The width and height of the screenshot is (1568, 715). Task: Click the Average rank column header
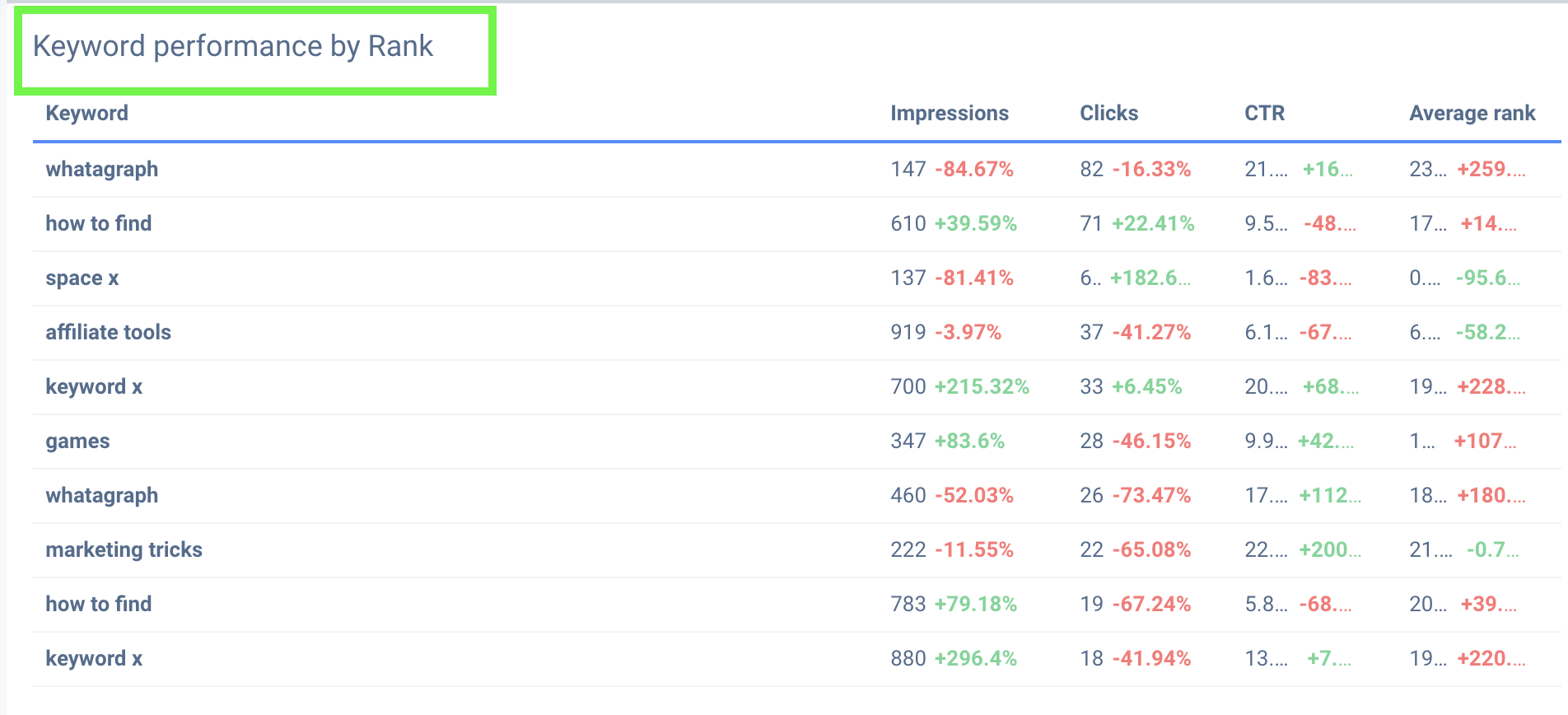1472,113
